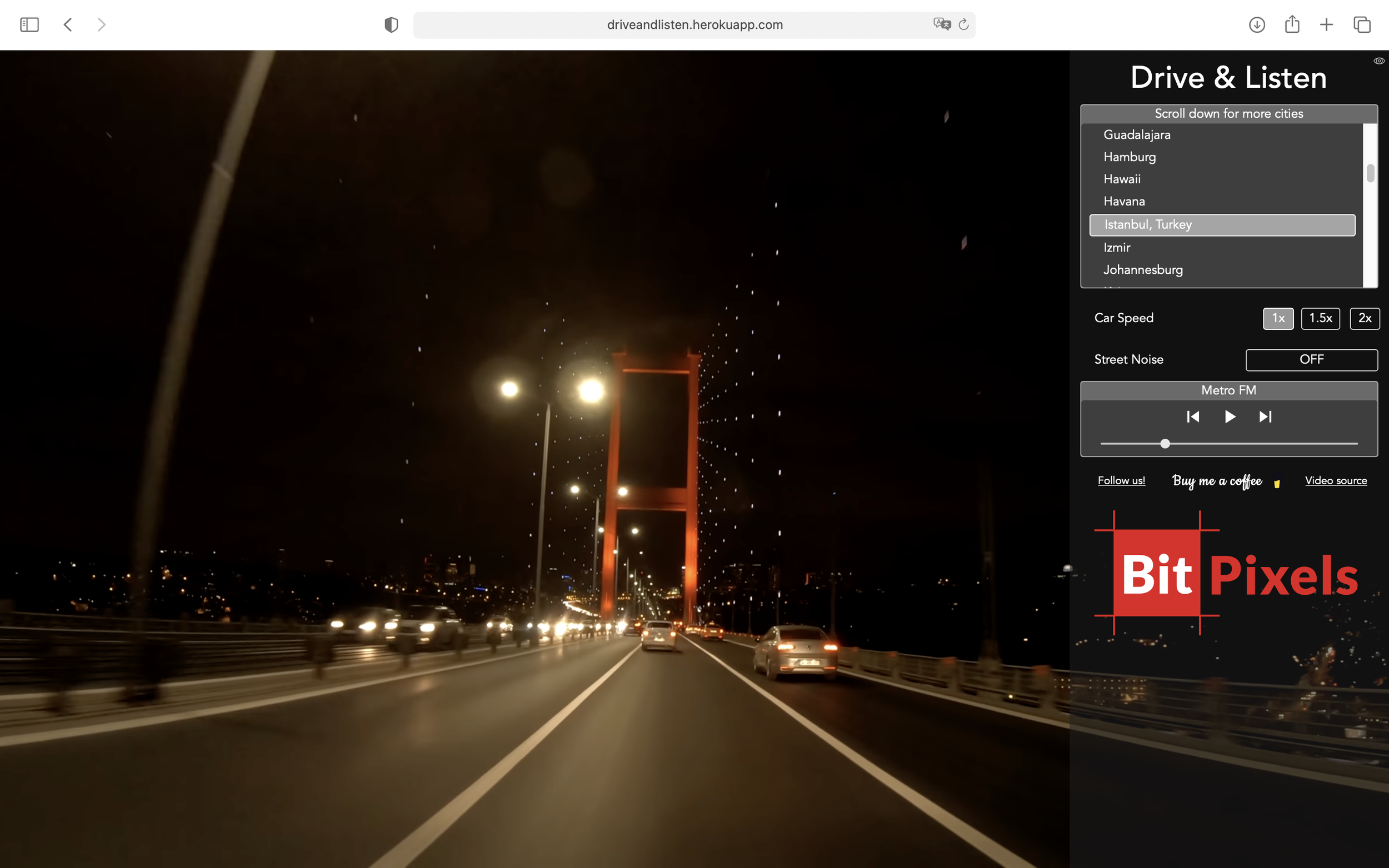
Task: Show Safari downloads
Action: (1257, 24)
